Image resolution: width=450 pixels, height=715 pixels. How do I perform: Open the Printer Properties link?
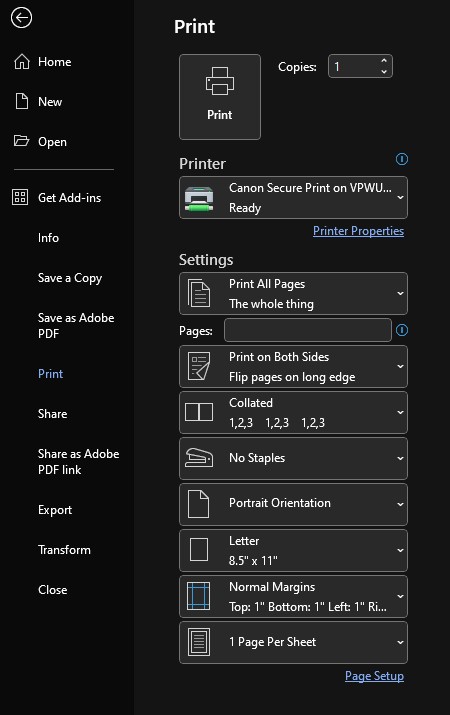pyautogui.click(x=358, y=231)
